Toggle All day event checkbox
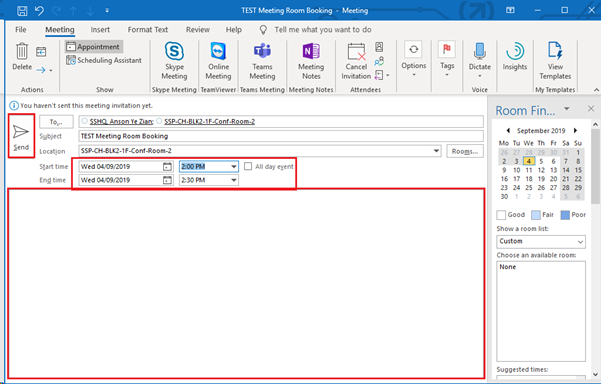This screenshot has height=384, width=601. click(x=248, y=166)
